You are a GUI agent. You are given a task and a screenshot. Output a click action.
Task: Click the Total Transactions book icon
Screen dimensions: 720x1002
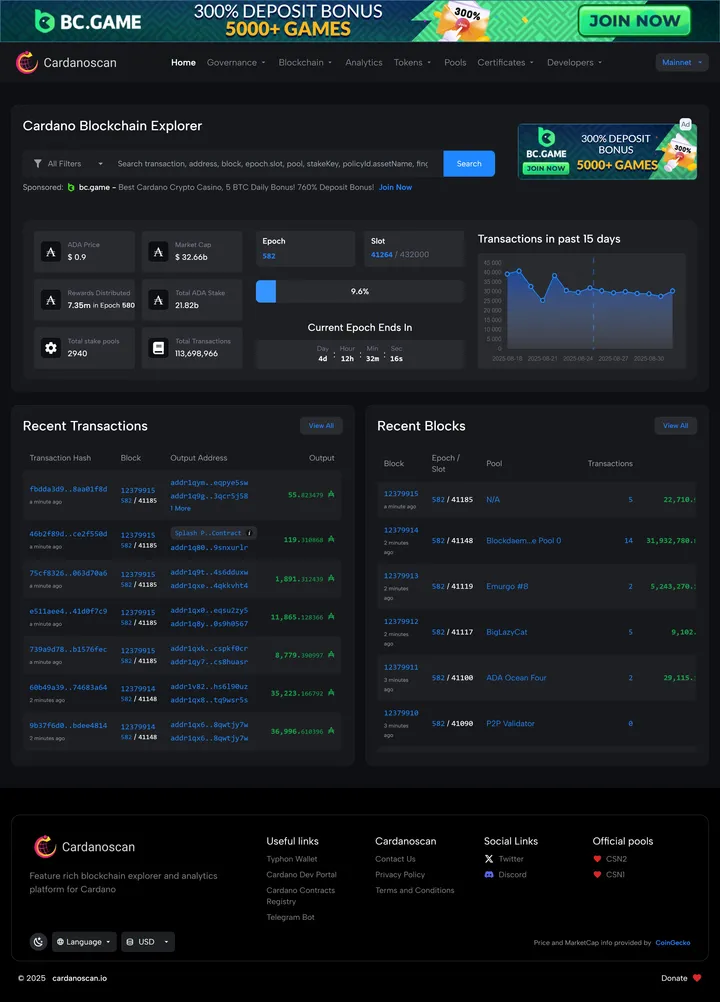click(157, 348)
